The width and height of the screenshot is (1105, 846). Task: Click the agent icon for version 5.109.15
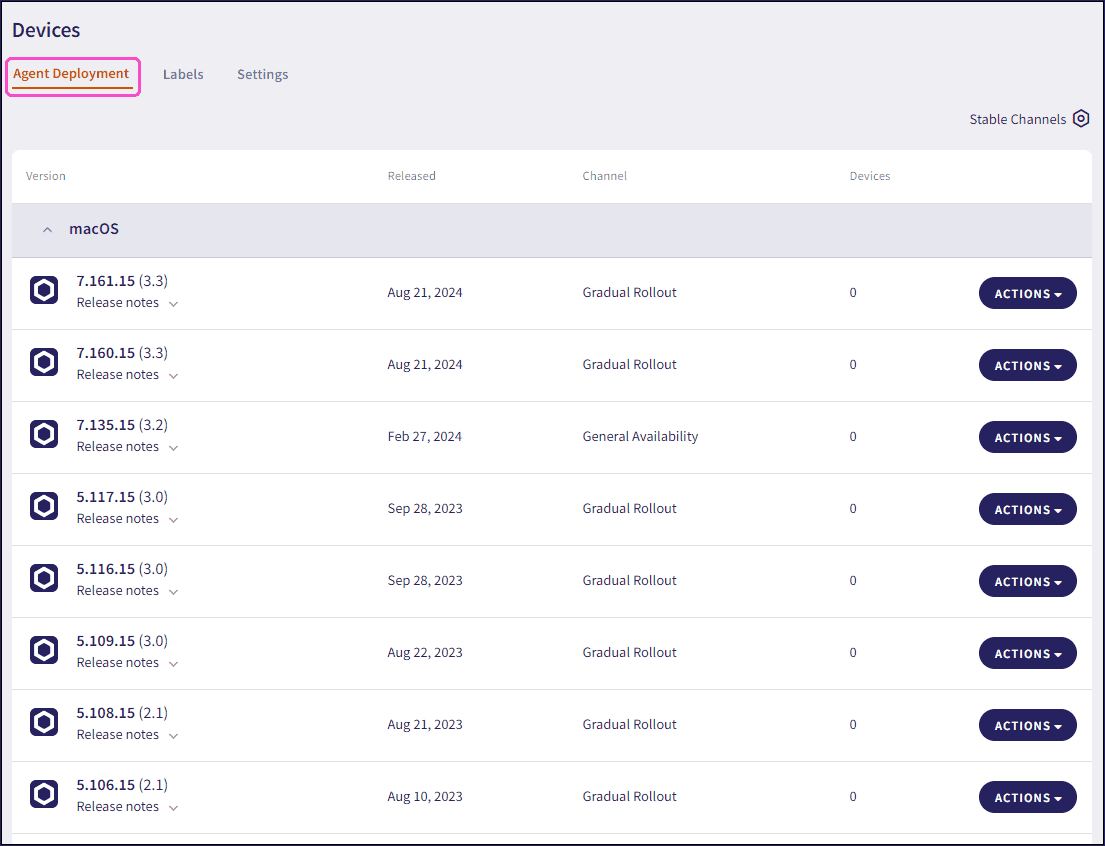(x=44, y=650)
